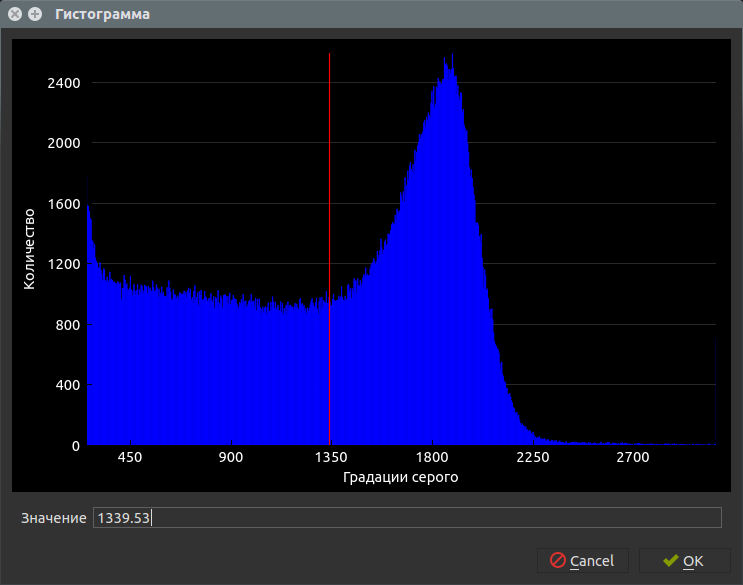Click the 900 tick on the x-axis

point(230,458)
